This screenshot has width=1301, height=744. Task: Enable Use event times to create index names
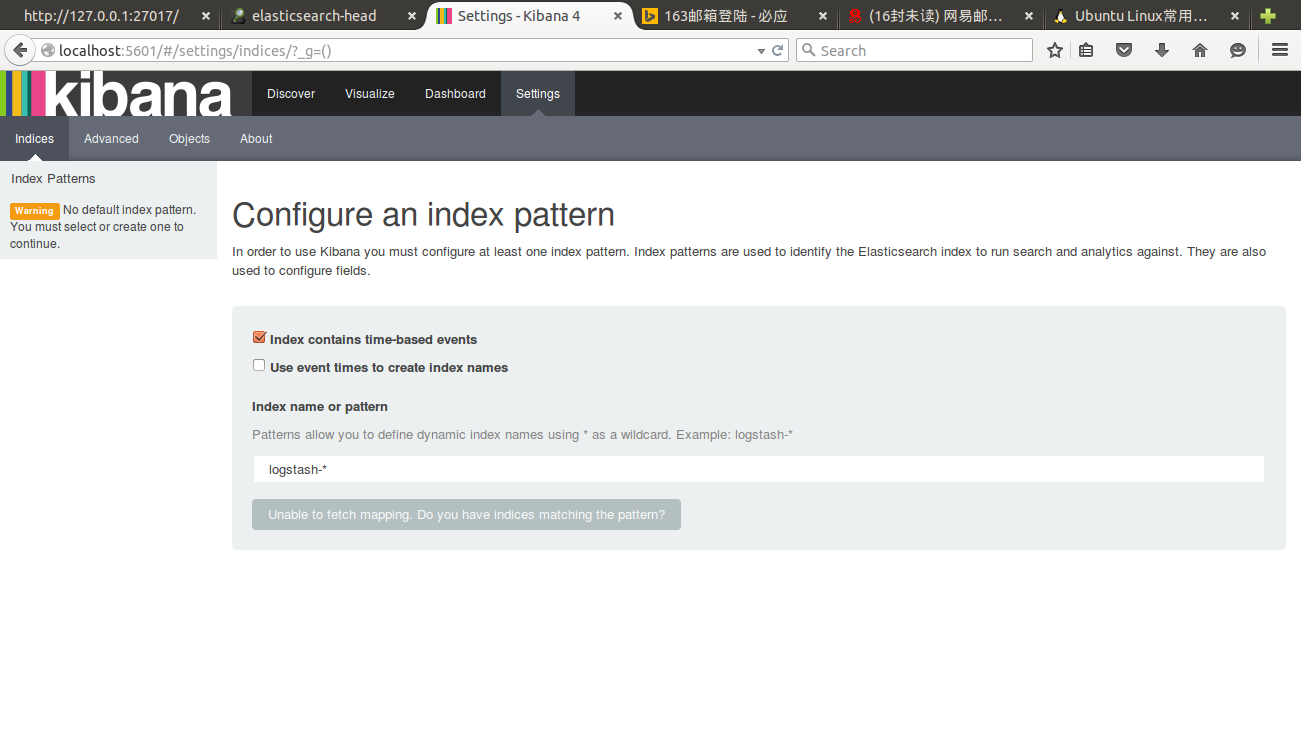259,366
